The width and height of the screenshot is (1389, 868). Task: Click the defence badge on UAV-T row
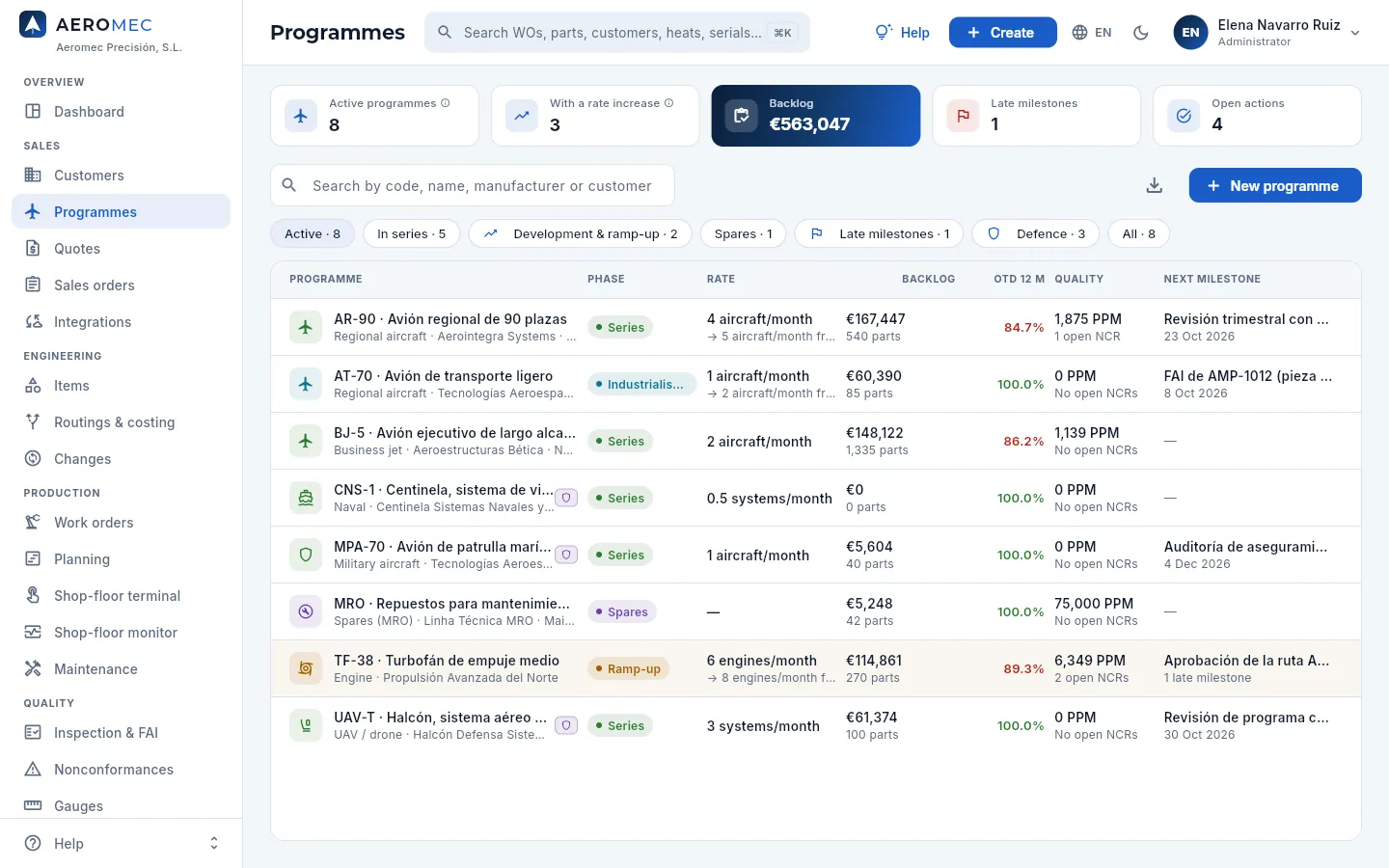click(x=566, y=725)
